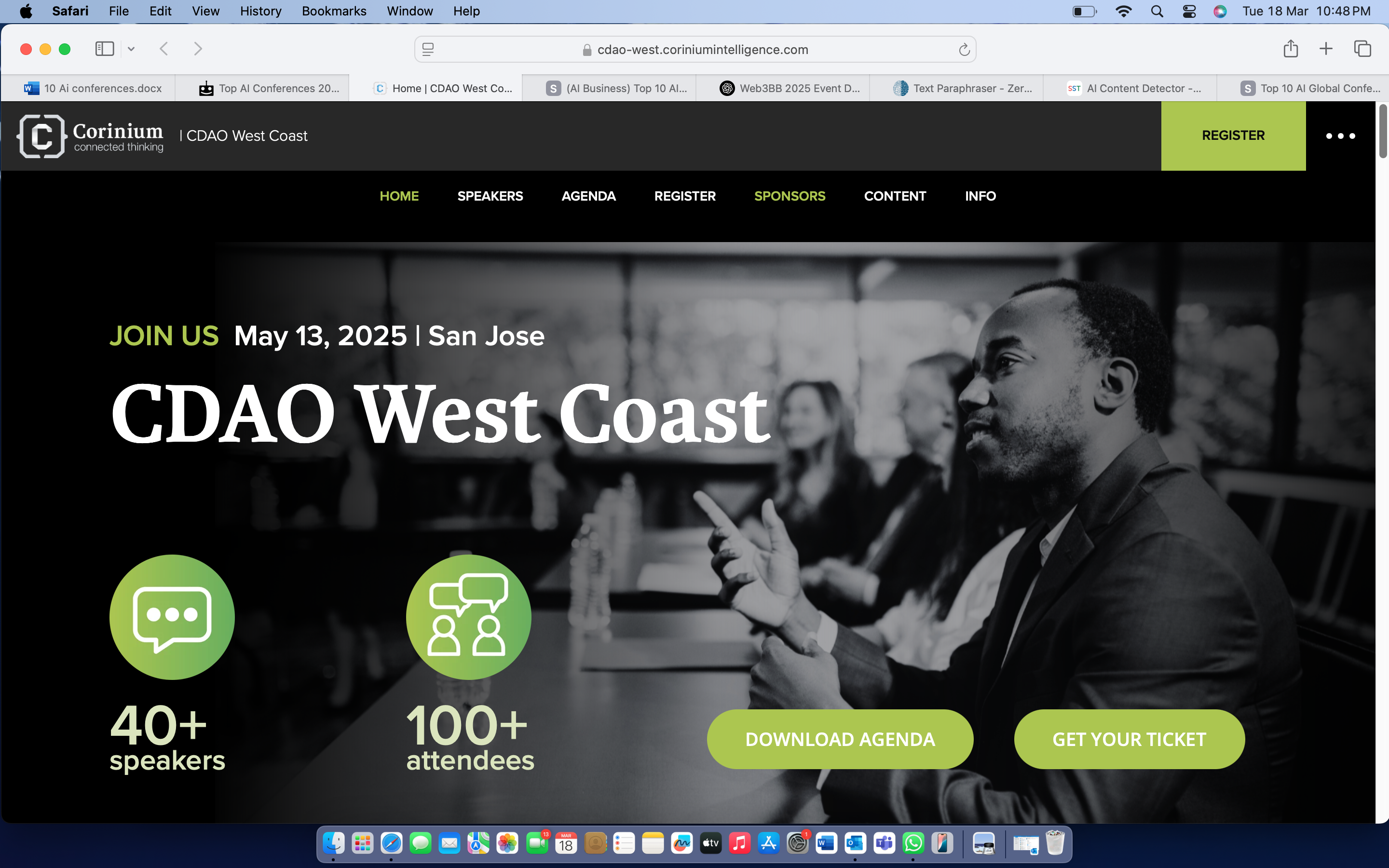Click GET YOUR TICKET button
The height and width of the screenshot is (868, 1389).
click(x=1129, y=739)
